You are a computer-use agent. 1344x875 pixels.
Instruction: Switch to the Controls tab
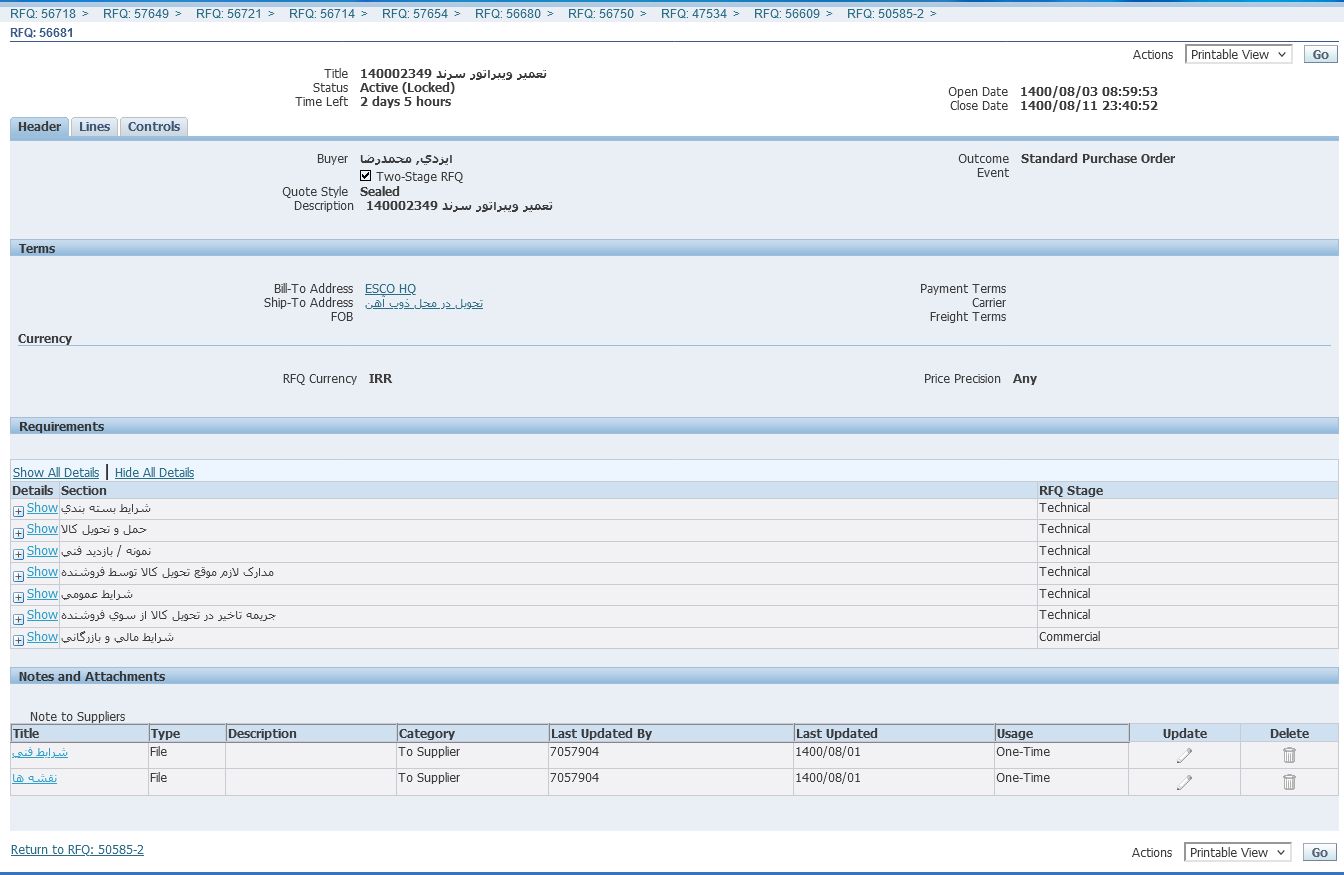(x=154, y=127)
